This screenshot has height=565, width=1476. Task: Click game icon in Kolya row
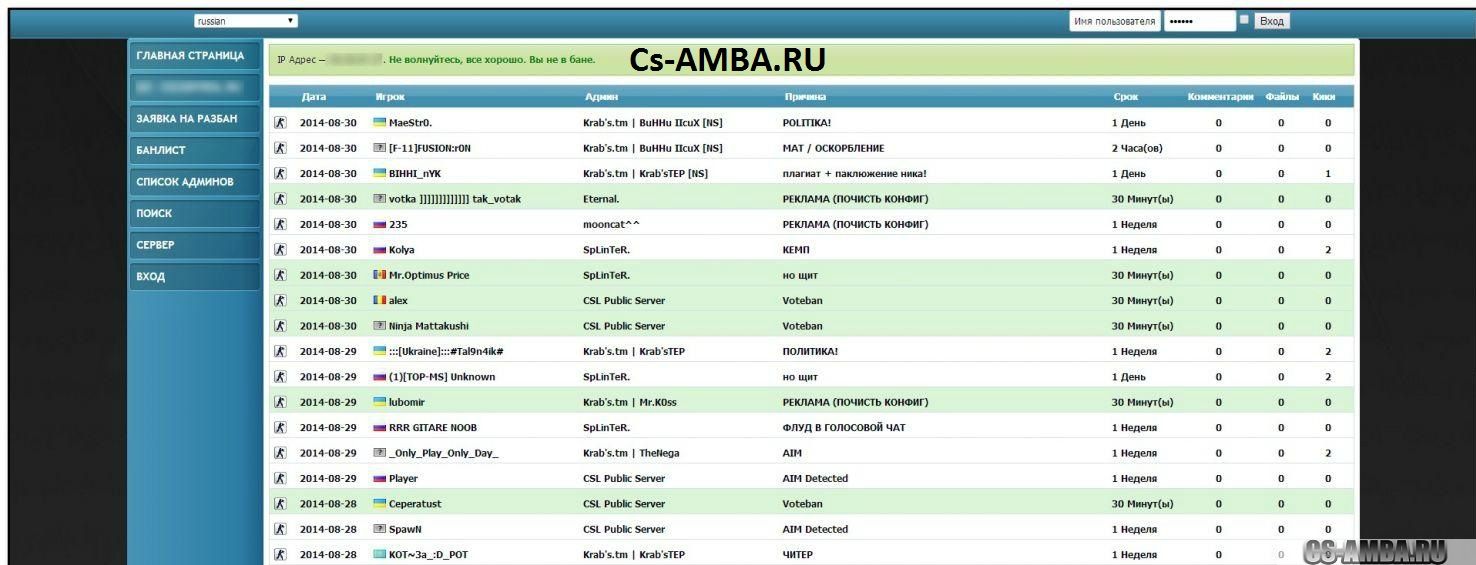[x=281, y=249]
